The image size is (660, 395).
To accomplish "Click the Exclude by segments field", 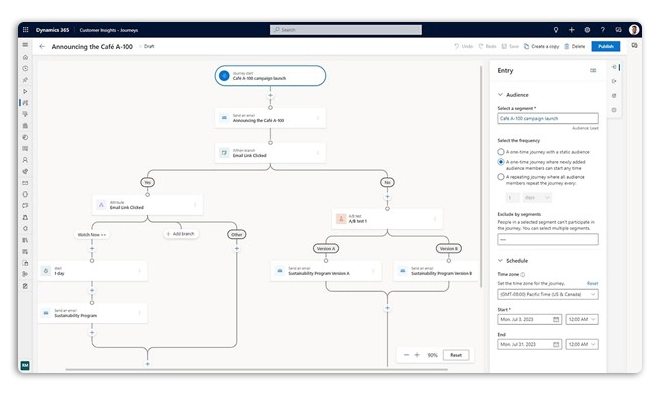I will [548, 240].
